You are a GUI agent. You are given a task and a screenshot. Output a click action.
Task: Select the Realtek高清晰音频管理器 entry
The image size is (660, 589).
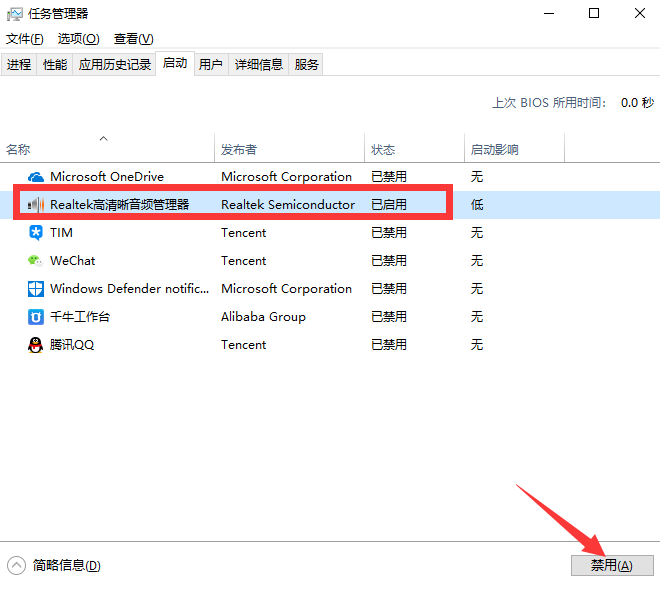coord(120,205)
